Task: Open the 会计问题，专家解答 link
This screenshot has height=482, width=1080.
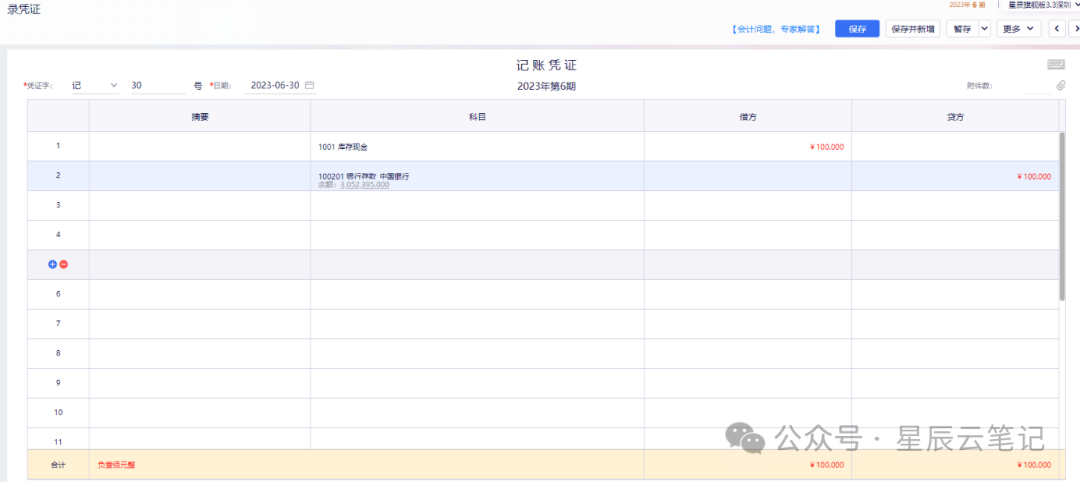Action: [x=776, y=30]
